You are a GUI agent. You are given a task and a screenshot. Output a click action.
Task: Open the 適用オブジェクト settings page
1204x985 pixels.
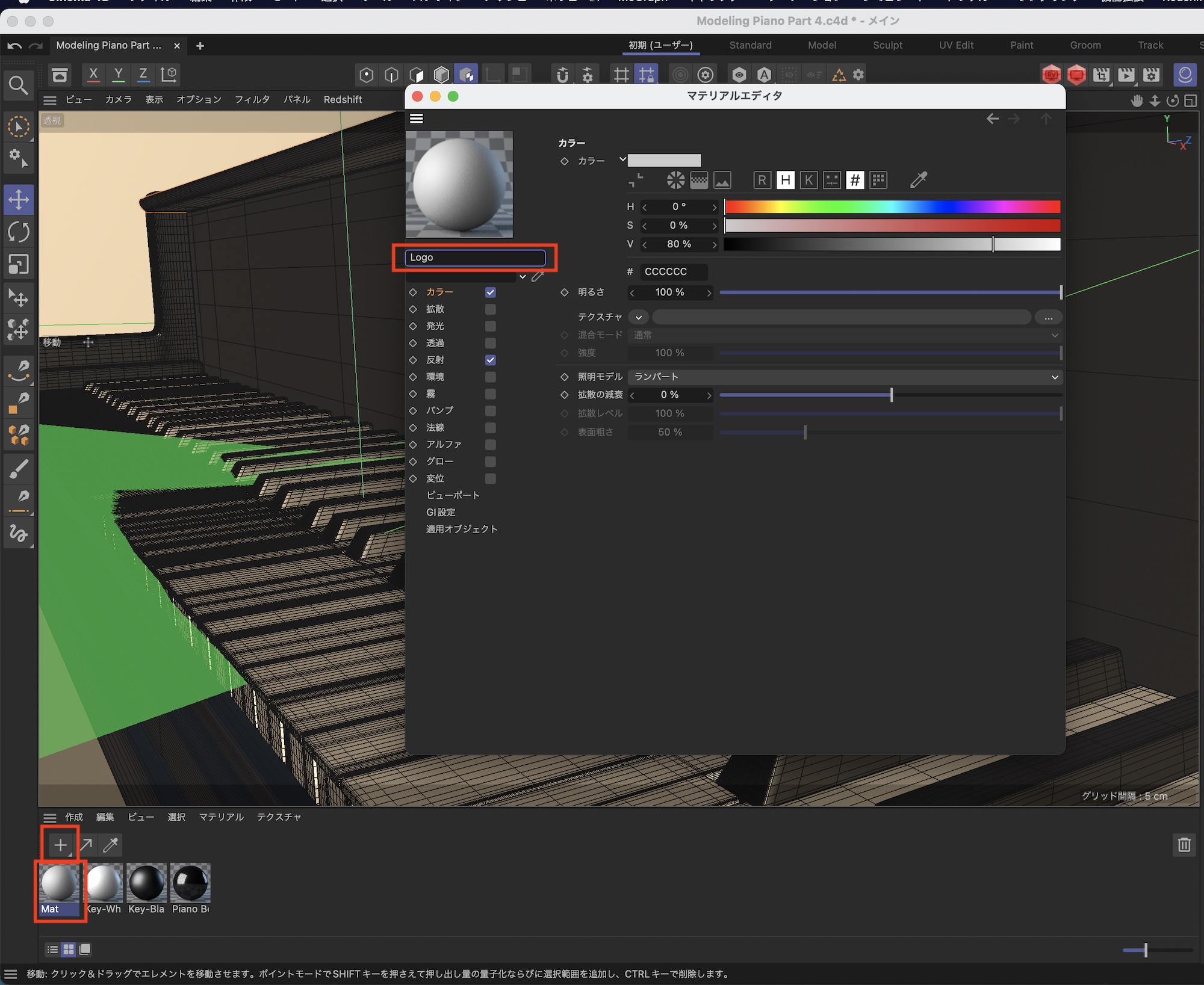click(462, 529)
